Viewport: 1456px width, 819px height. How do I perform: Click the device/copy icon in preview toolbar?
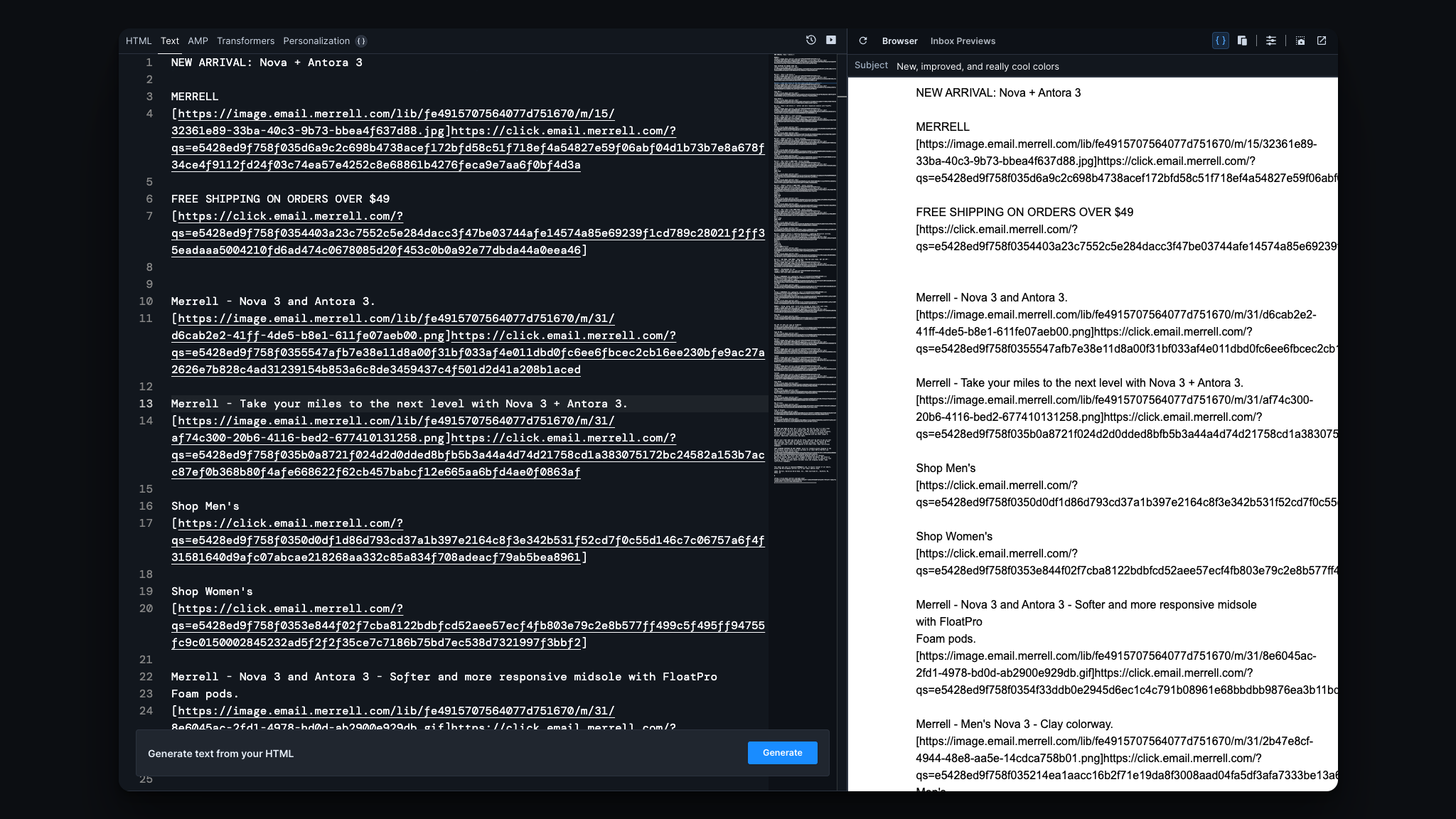(x=1242, y=41)
